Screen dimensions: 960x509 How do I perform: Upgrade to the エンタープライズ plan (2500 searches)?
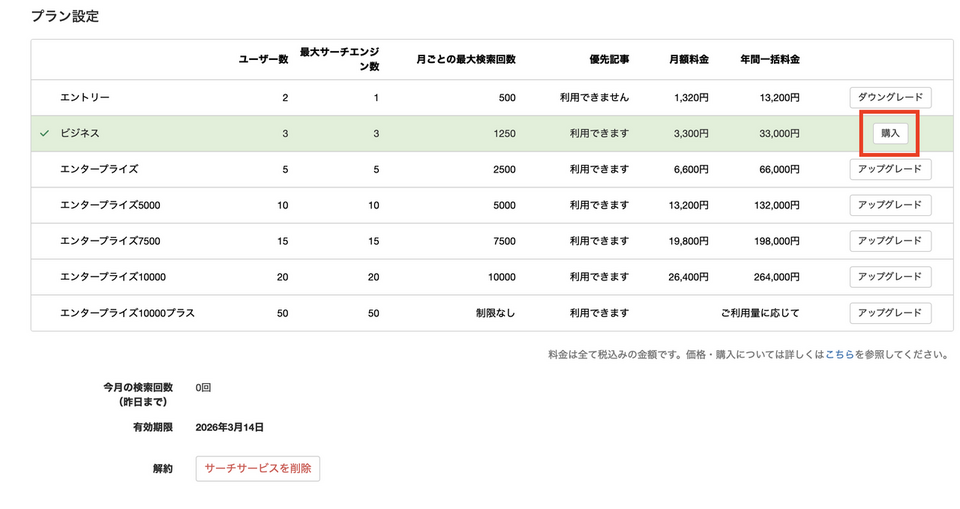point(890,170)
